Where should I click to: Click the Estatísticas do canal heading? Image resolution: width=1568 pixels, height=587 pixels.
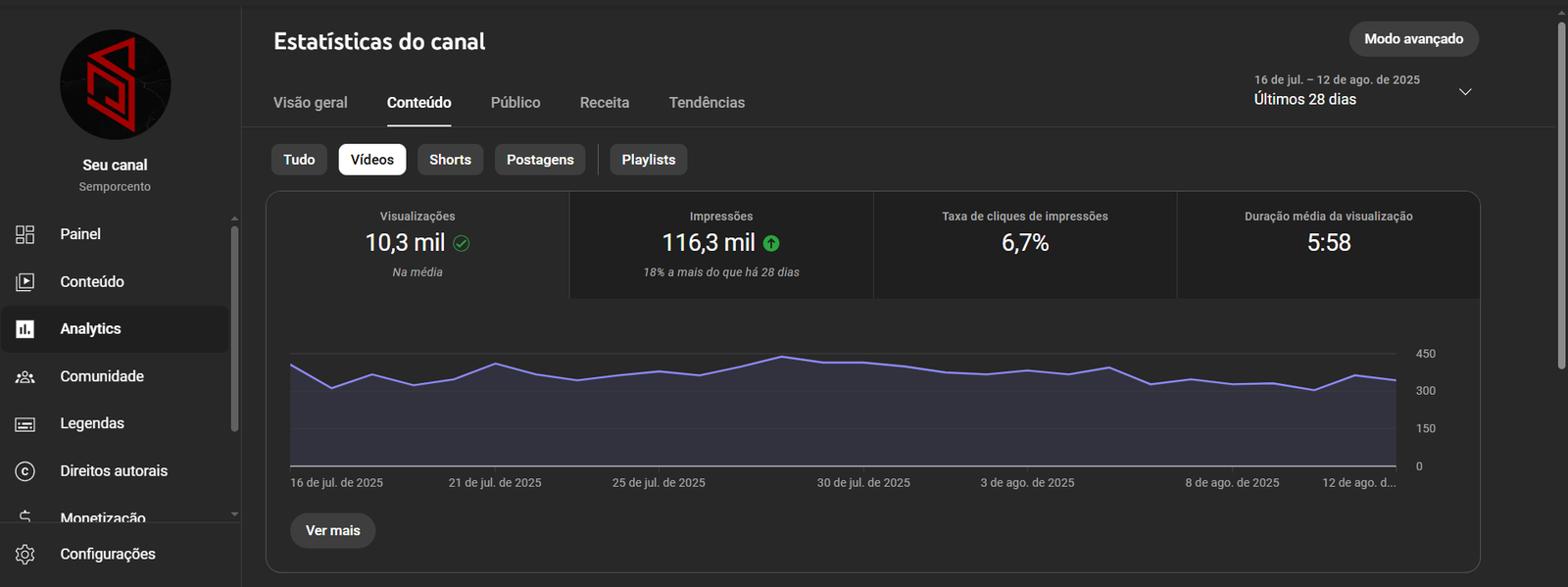click(379, 42)
